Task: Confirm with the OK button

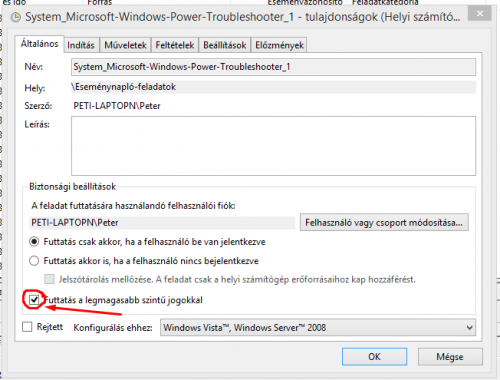Action: (x=374, y=357)
